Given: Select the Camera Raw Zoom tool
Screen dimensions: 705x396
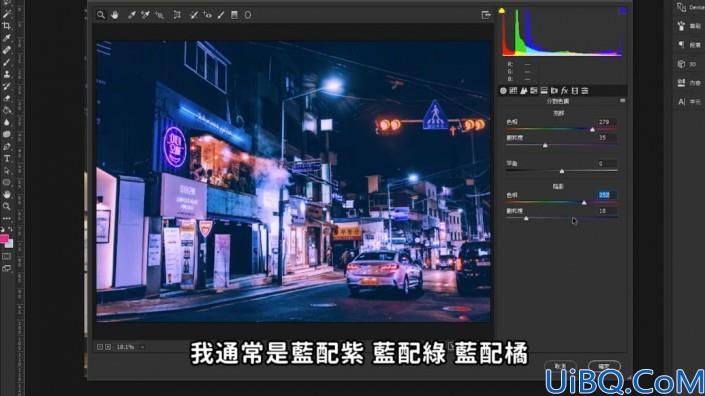Looking at the screenshot, I should tap(101, 15).
